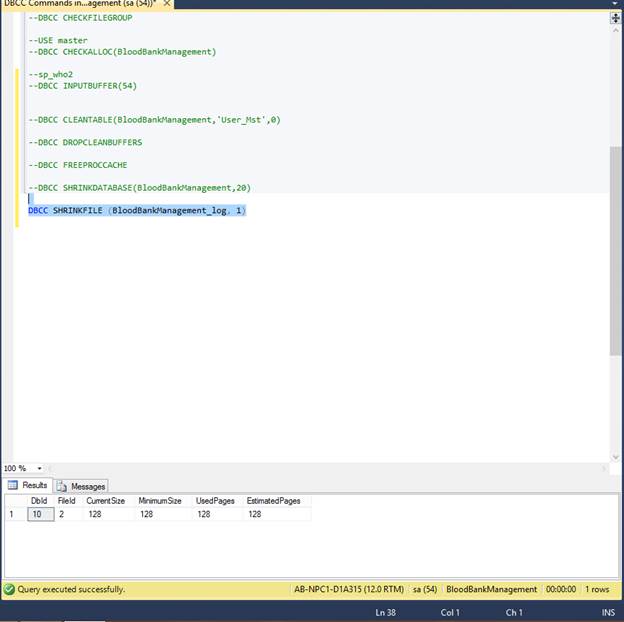Click the Ch 1 character indicator
This screenshot has height=622, width=624.
pyautogui.click(x=514, y=613)
